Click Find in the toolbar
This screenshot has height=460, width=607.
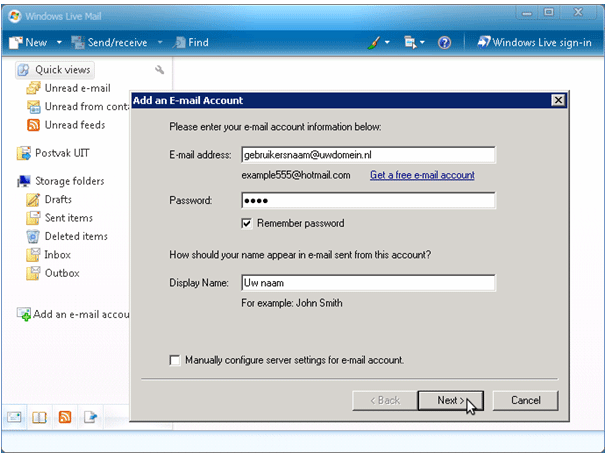[x=191, y=43]
